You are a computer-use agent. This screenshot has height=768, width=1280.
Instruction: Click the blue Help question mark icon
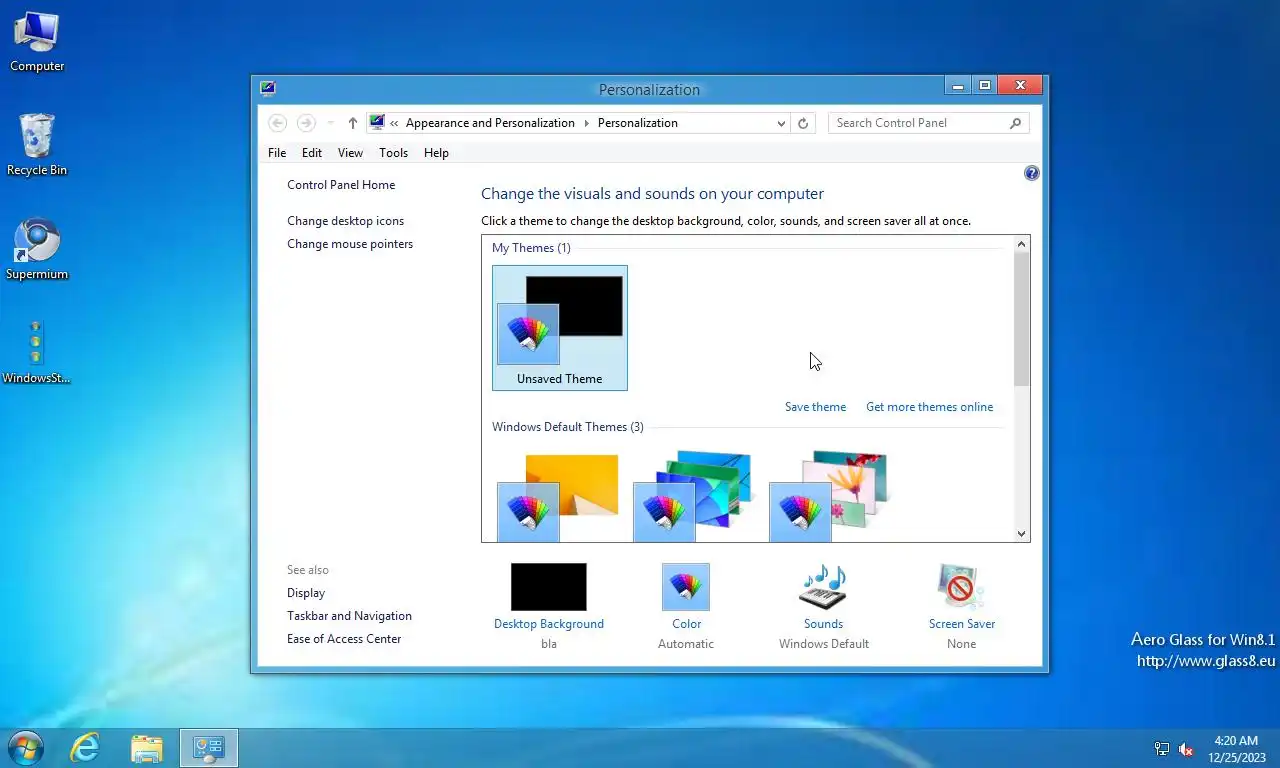tap(1031, 173)
